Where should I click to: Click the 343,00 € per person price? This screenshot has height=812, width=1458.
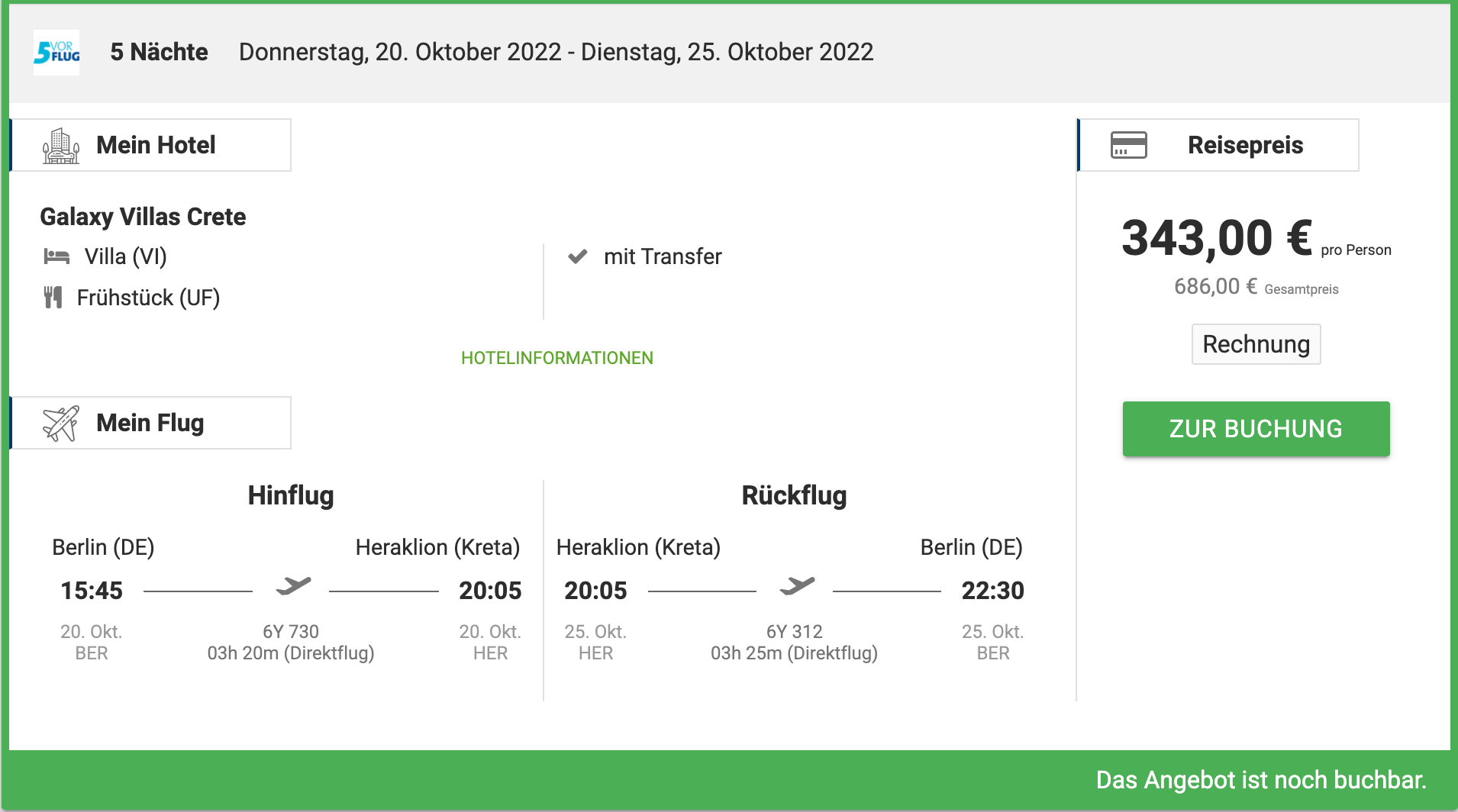[x=1217, y=238]
